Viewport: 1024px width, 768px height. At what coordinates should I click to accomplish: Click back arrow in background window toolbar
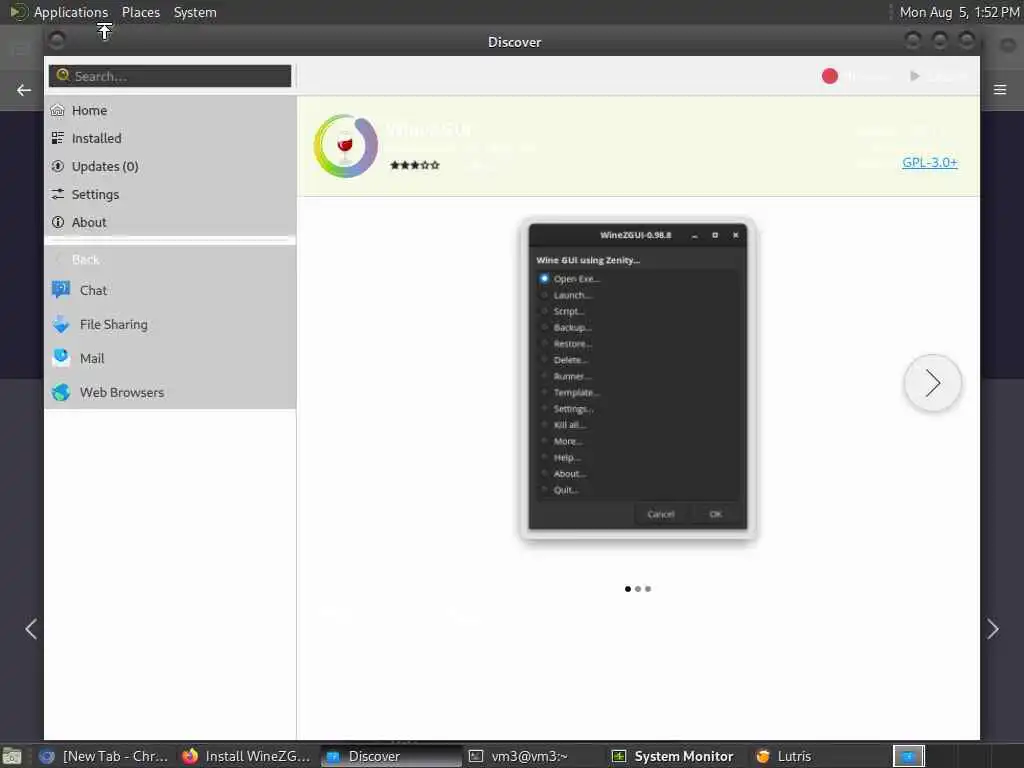coord(24,90)
